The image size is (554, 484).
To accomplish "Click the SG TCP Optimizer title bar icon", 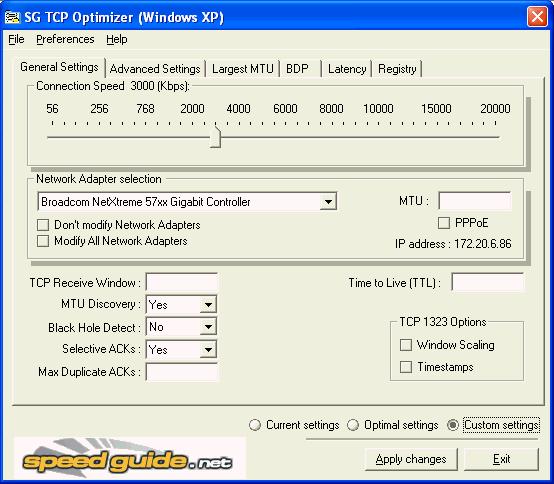I will [12, 17].
